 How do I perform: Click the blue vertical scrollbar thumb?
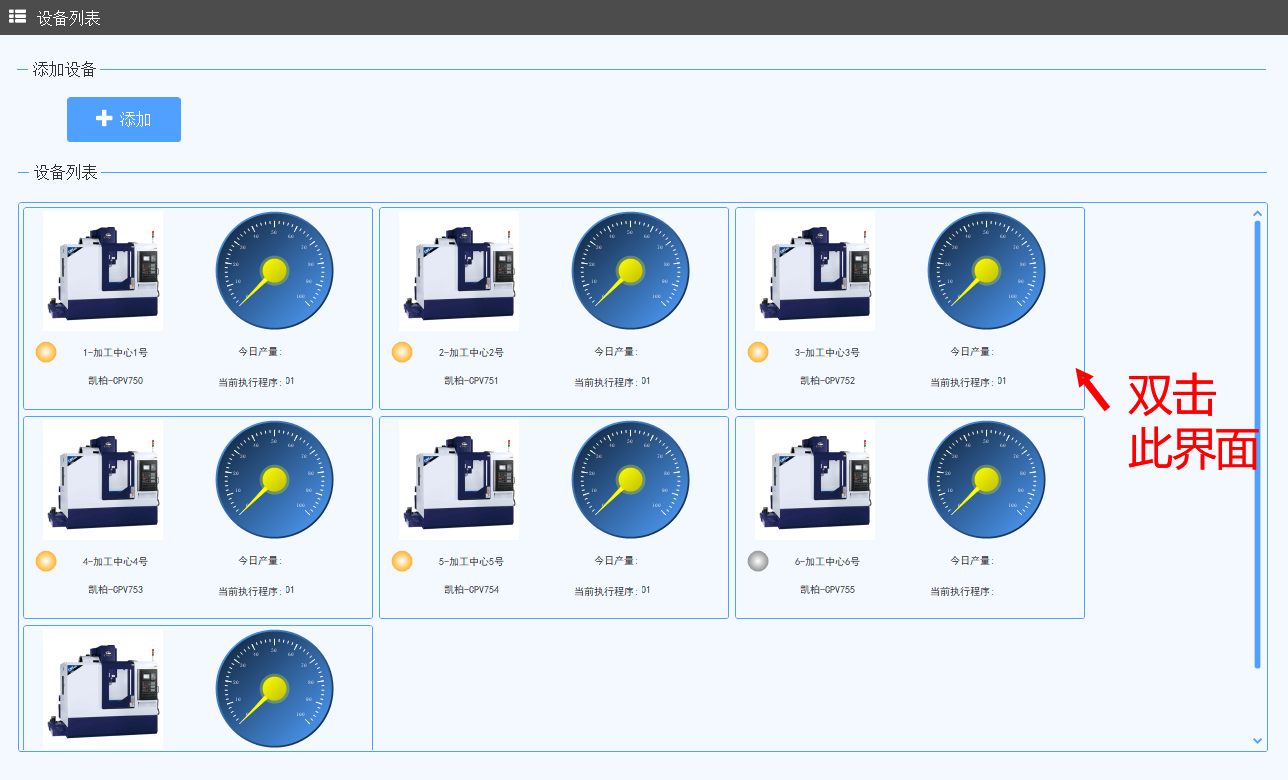click(1257, 444)
